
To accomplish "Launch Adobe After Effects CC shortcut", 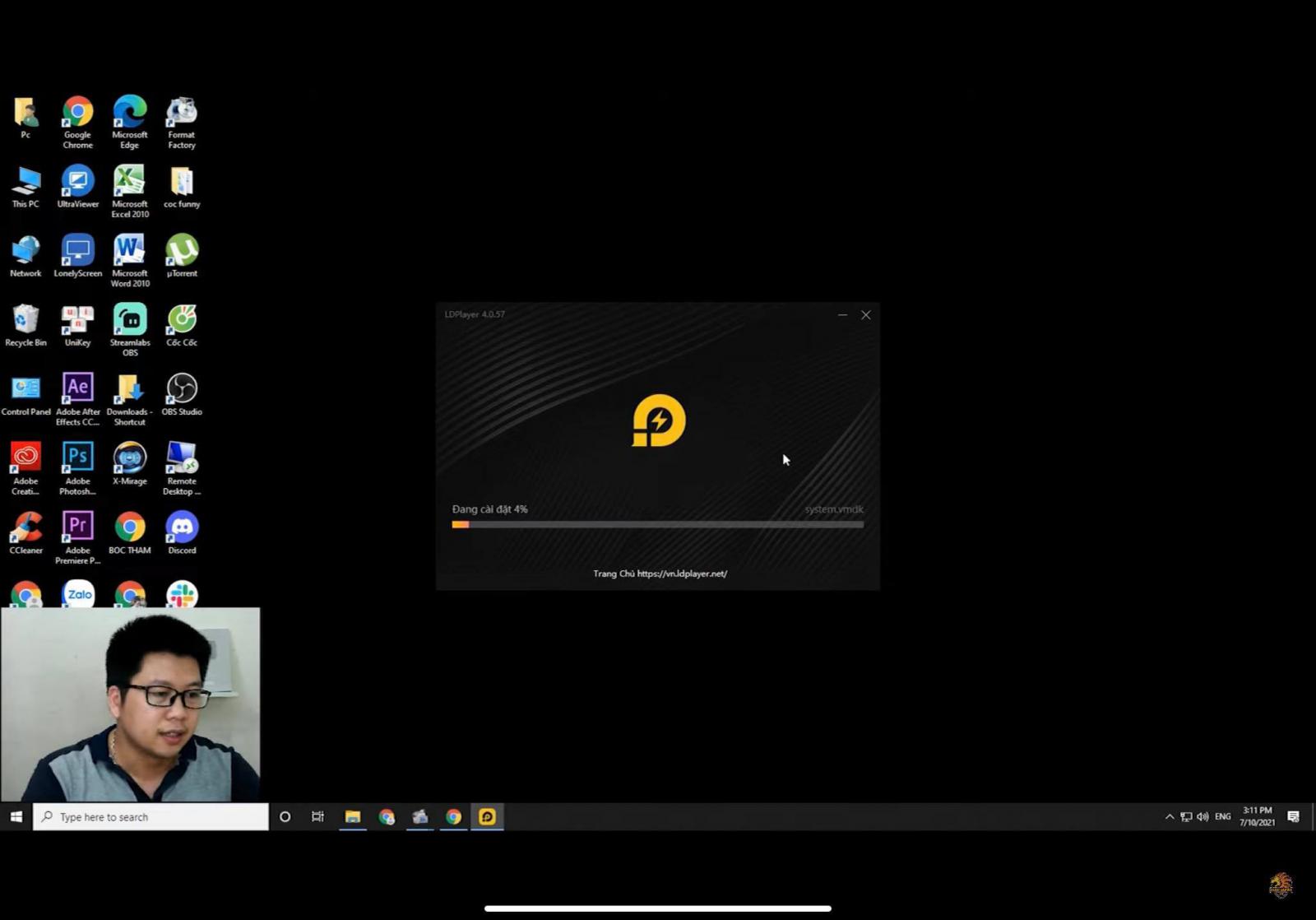I will [77, 399].
